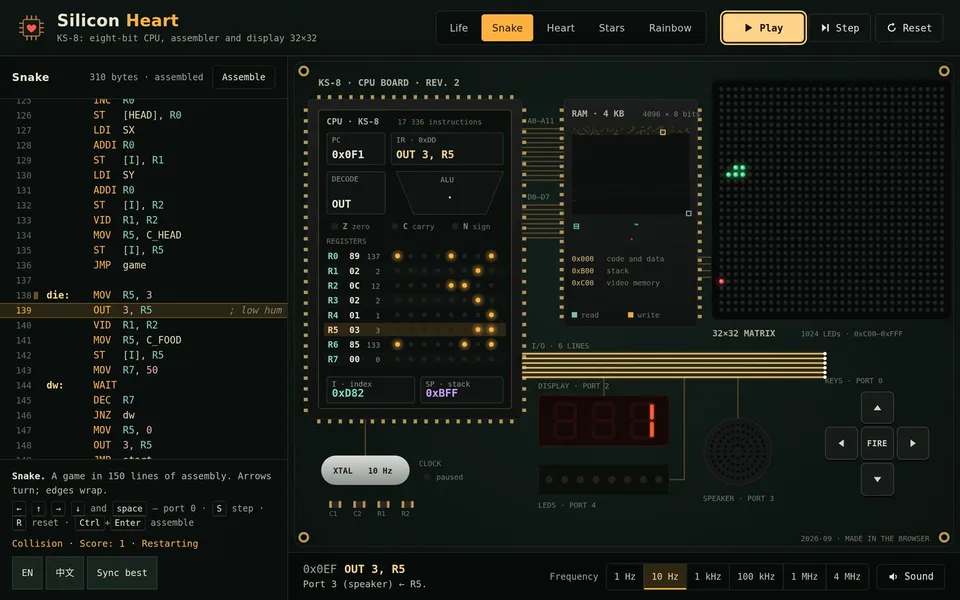Click the Assemble button
Image resolution: width=960 pixels, height=600 pixels.
[x=244, y=77]
